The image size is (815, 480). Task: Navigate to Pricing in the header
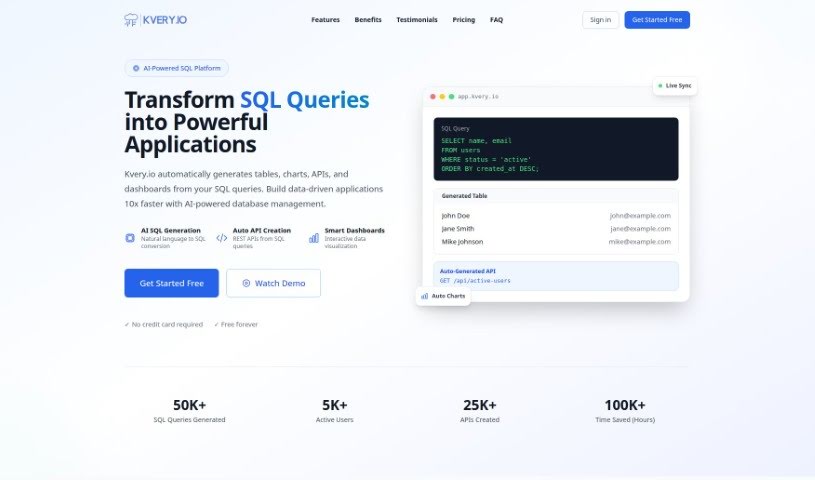coord(463,20)
